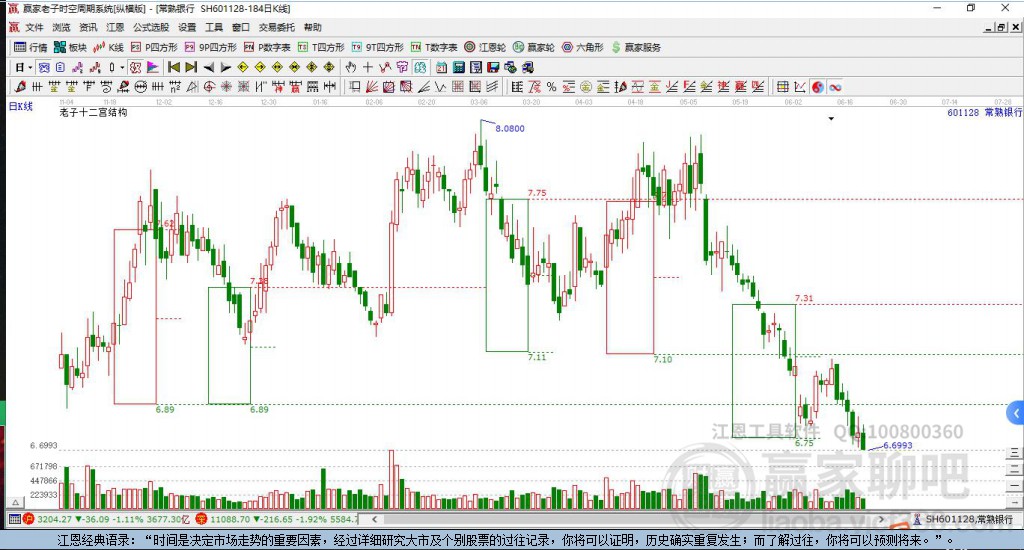Open the 9T四方形 tool
Screen dimensions: 1024x550
(377, 47)
